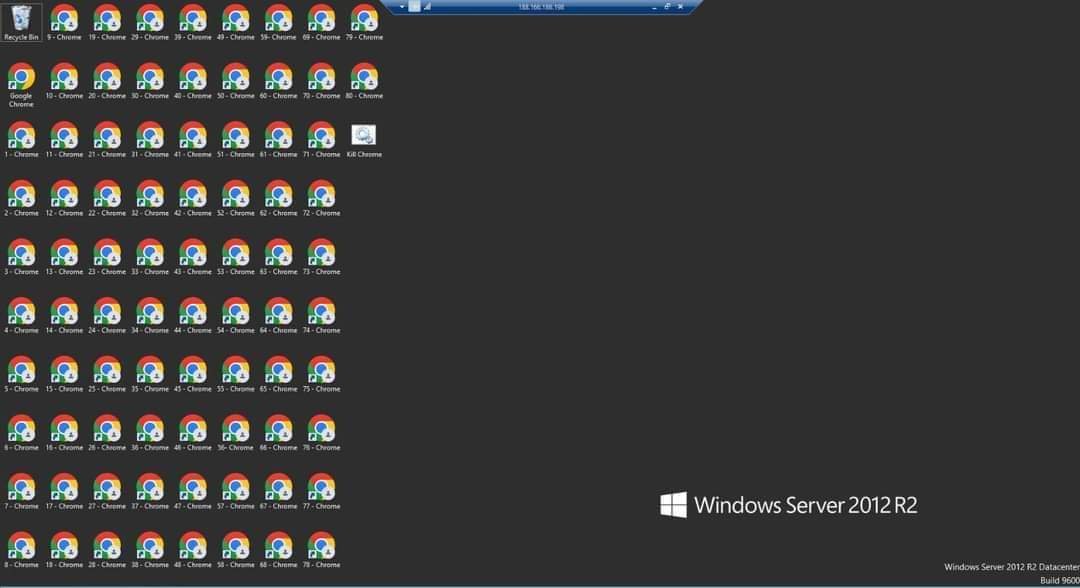Select the '16 - Chrome' desktop shortcut
The height and width of the screenshot is (588, 1080).
[x=65, y=429]
